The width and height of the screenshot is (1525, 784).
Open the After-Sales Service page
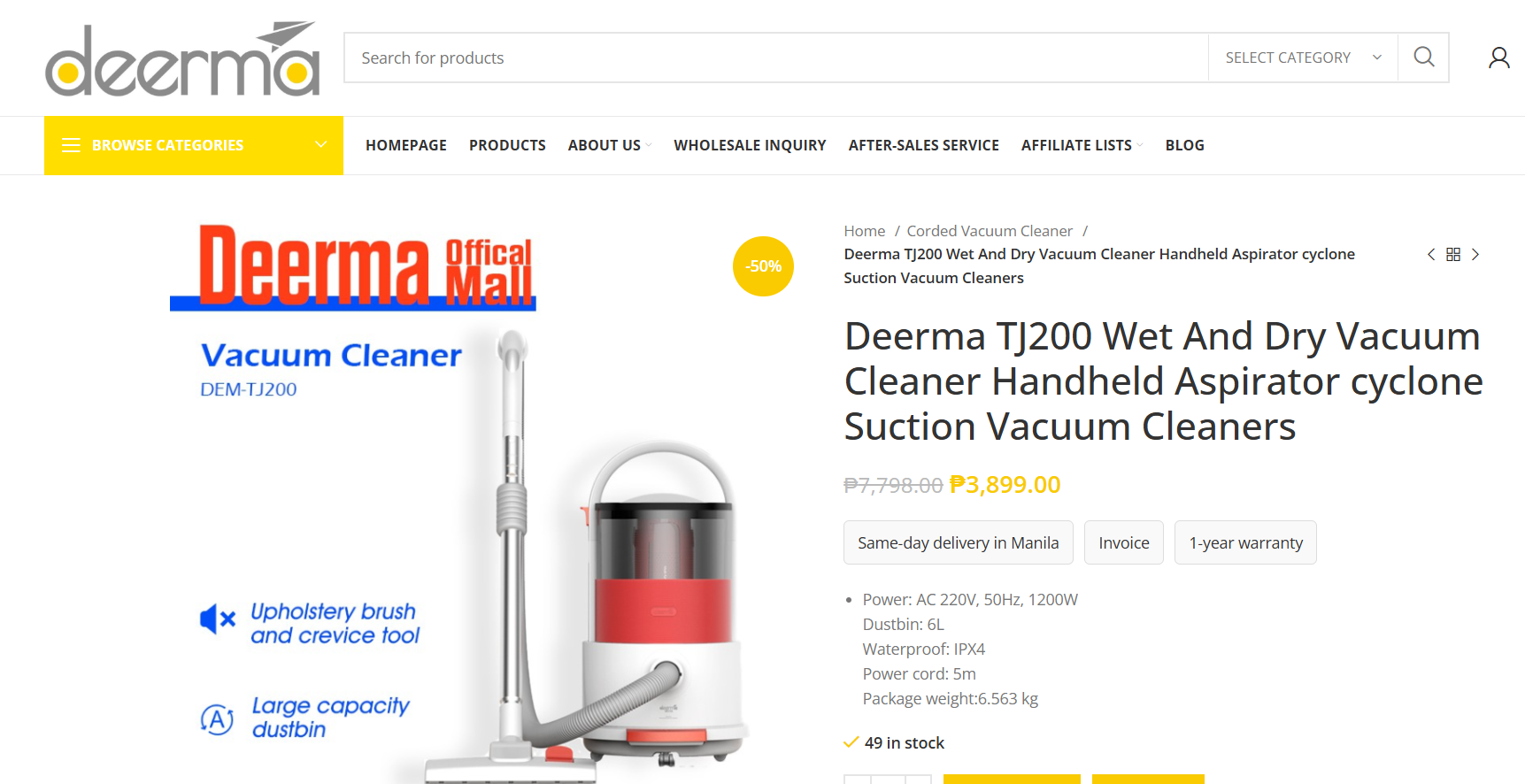(923, 145)
